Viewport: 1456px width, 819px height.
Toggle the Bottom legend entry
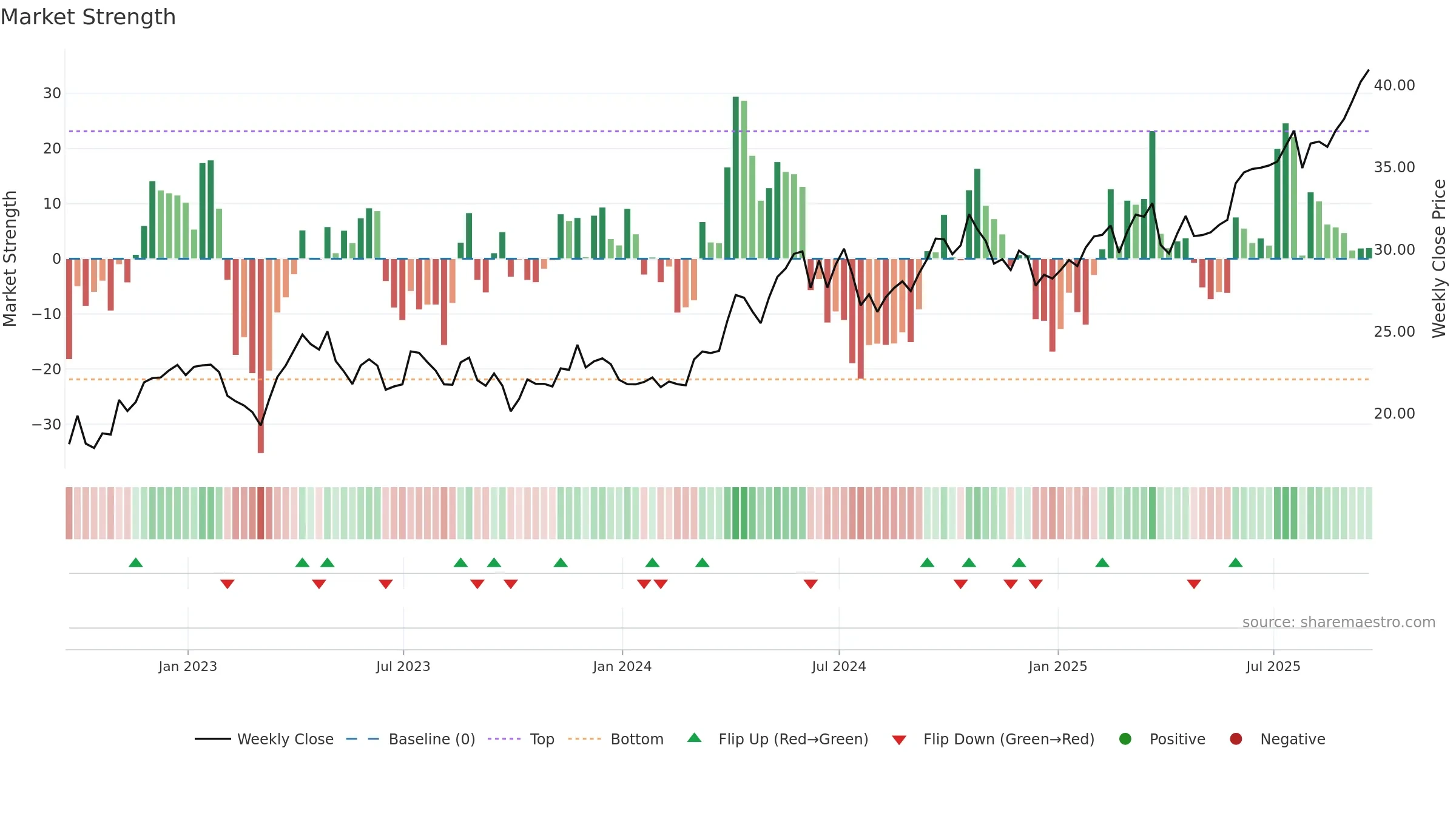616,739
